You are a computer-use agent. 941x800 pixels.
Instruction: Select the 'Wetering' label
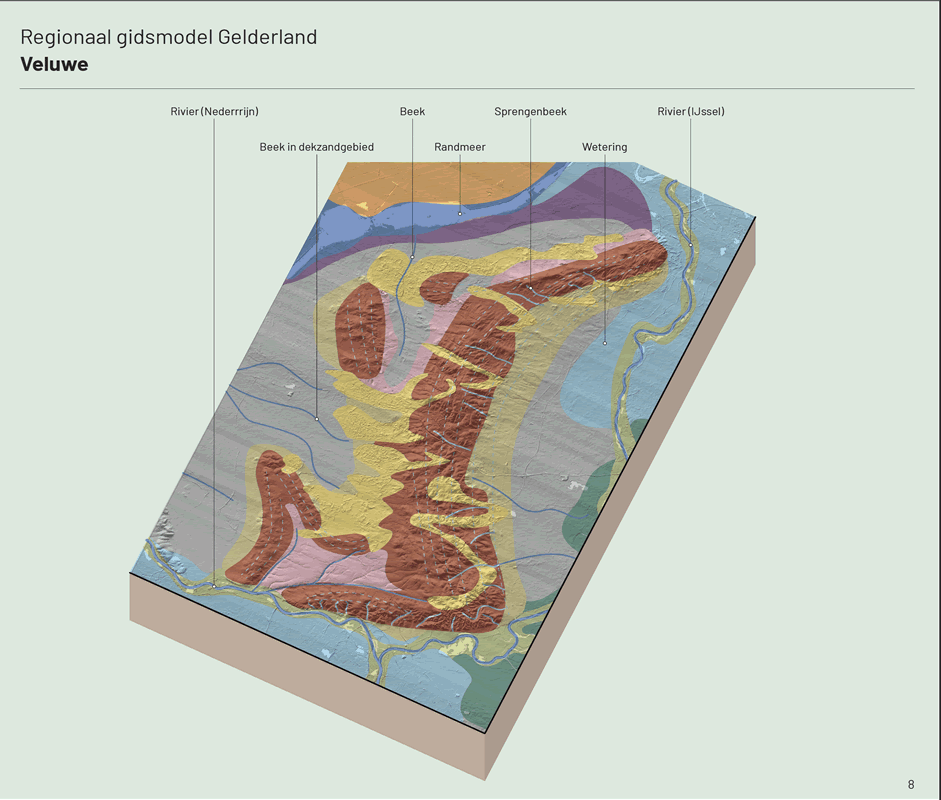(605, 147)
